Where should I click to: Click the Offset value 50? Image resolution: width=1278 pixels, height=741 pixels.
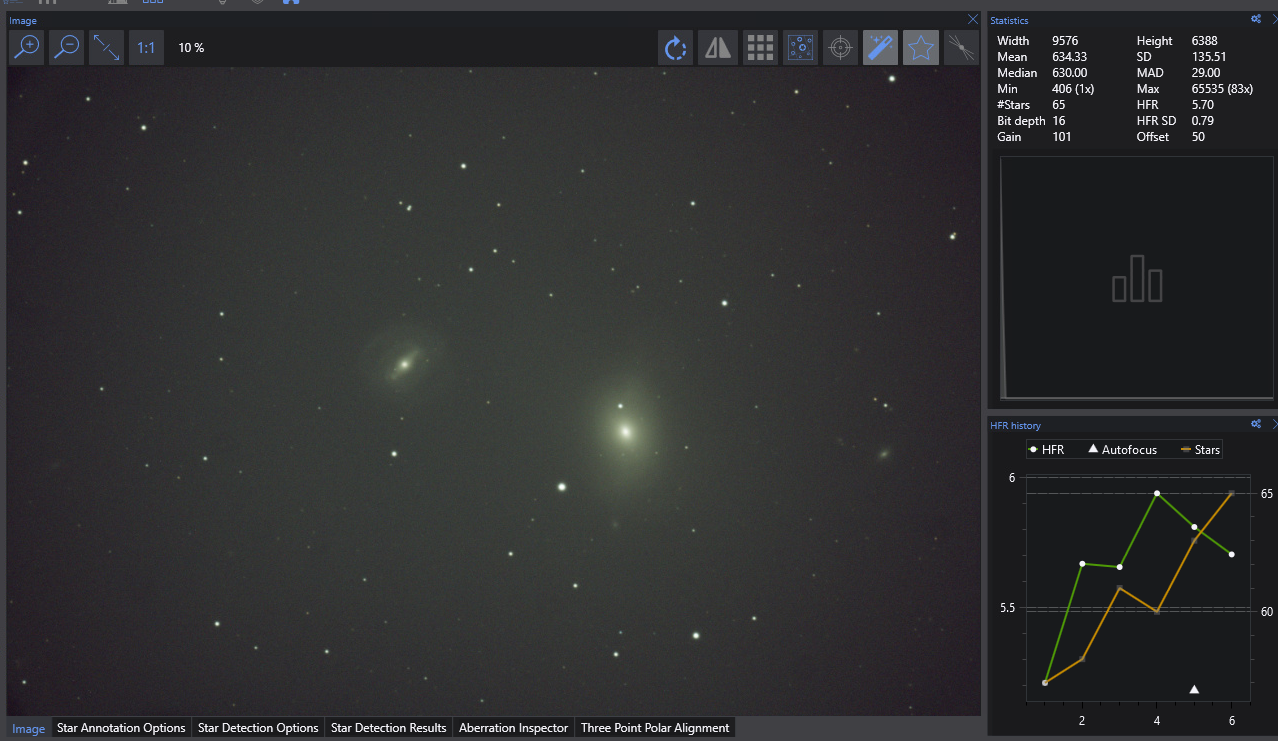point(1198,137)
